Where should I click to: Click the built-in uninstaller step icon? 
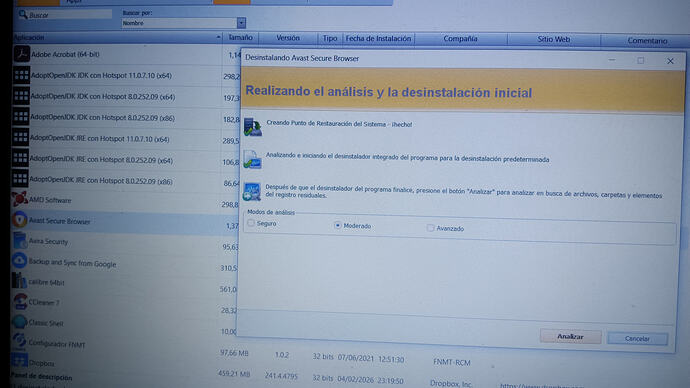click(253, 159)
